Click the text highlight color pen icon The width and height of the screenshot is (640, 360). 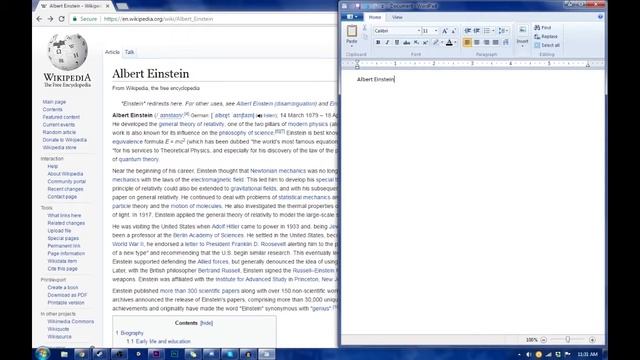click(x=436, y=42)
